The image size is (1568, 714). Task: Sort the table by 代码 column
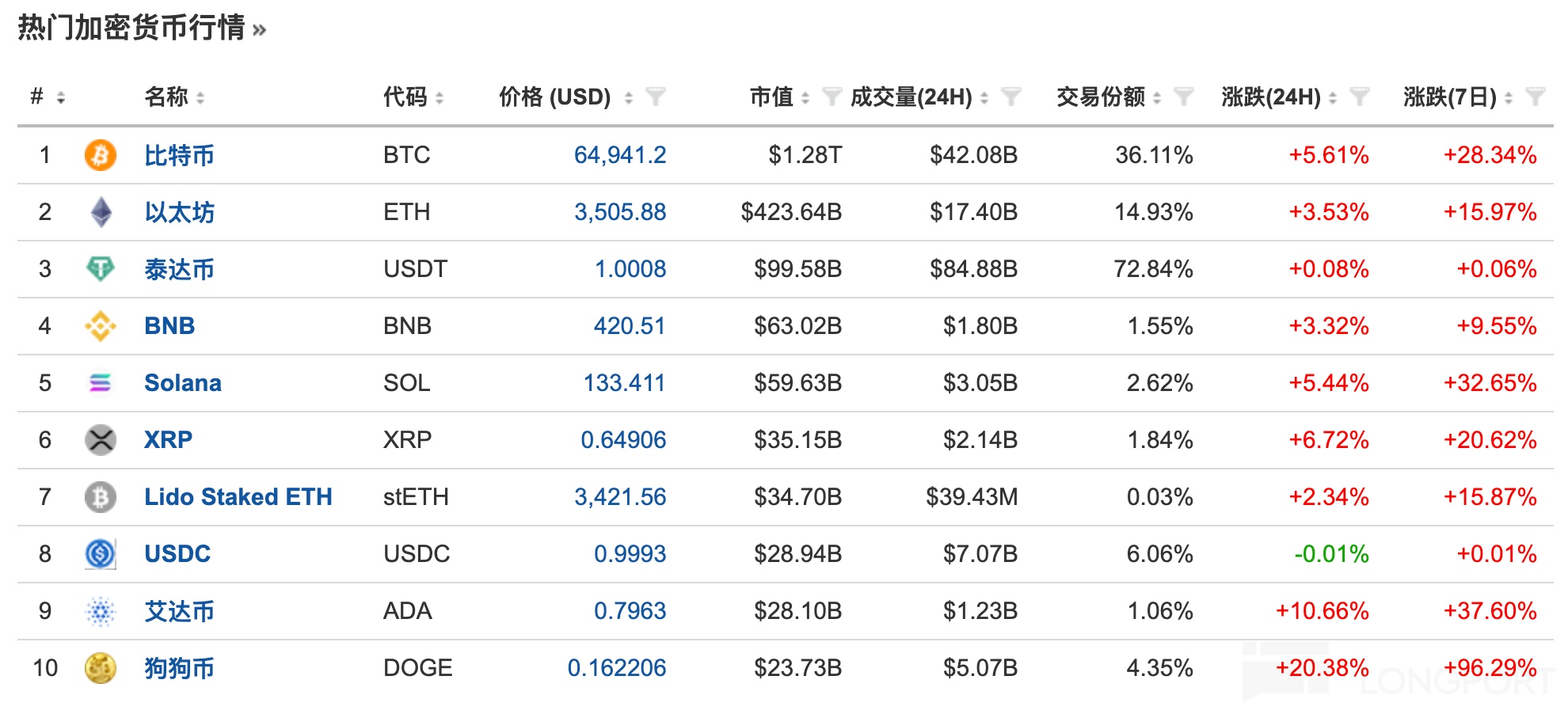coord(440,98)
